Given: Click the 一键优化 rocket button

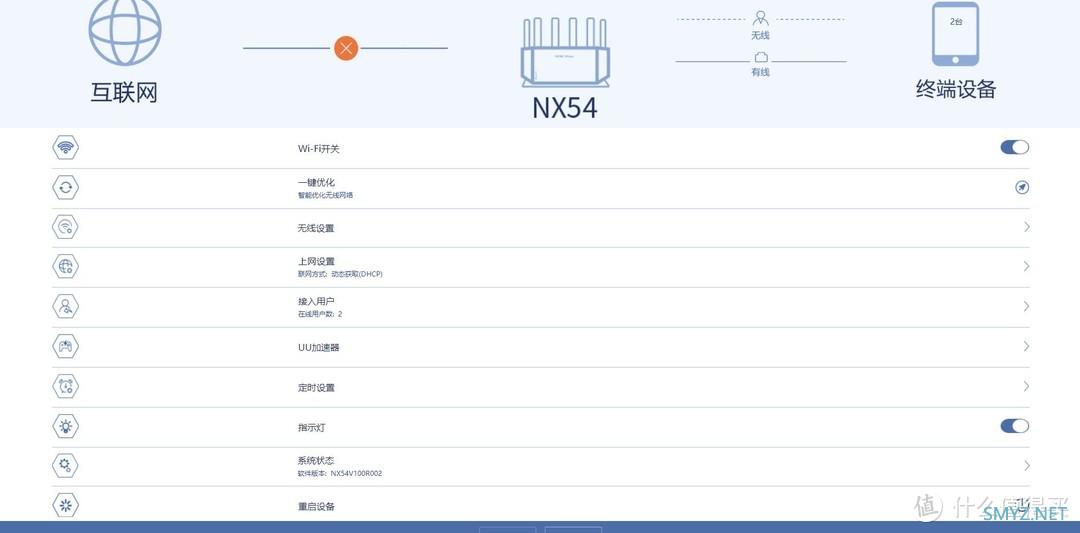Looking at the screenshot, I should 1021,187.
